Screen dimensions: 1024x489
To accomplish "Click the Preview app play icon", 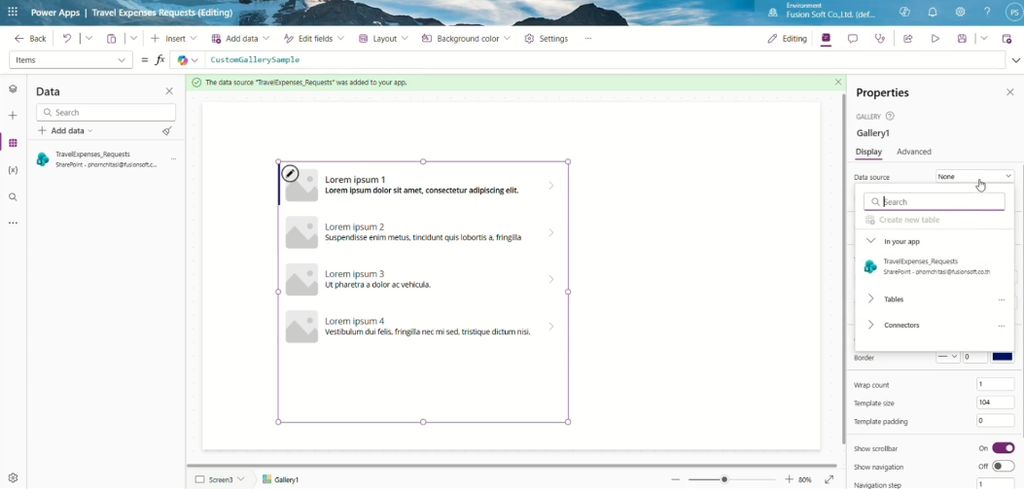I will (x=935, y=39).
